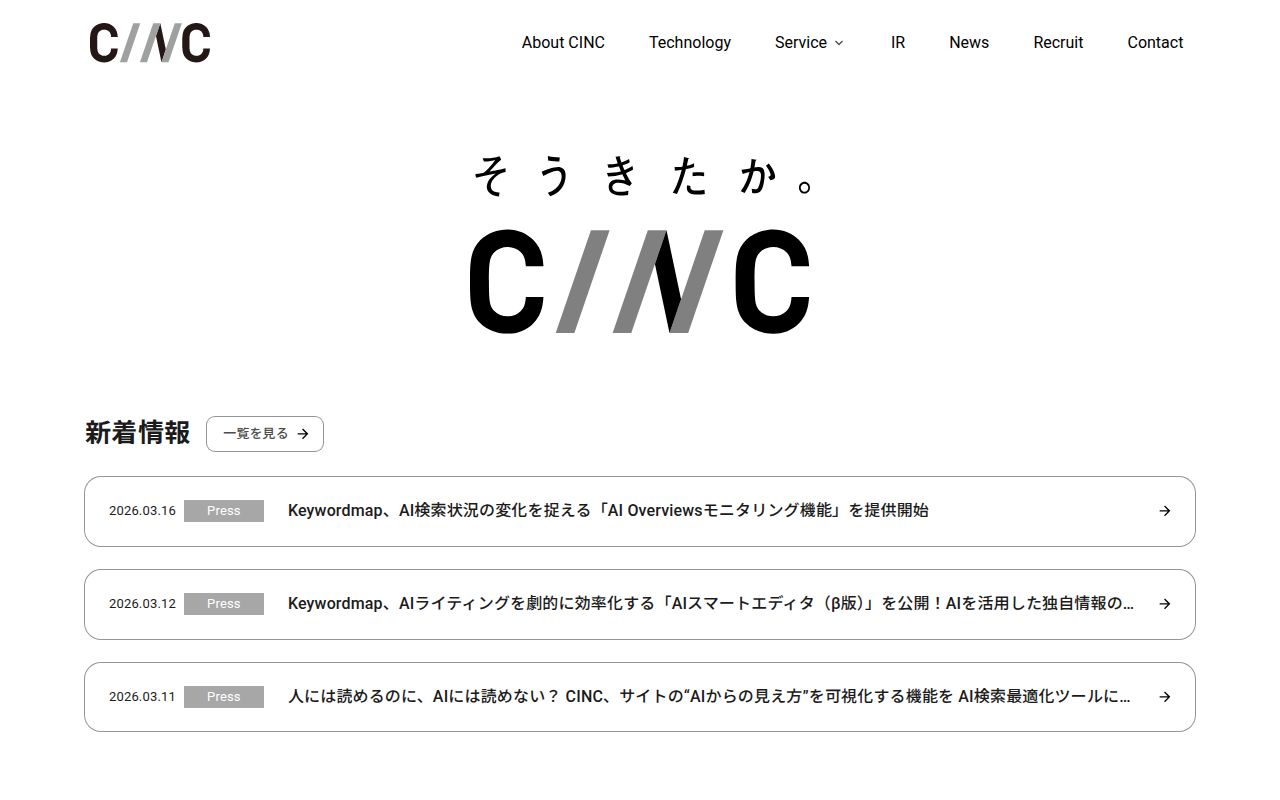Go to the Technology menu item
This screenshot has width=1280, height=800.
point(690,42)
